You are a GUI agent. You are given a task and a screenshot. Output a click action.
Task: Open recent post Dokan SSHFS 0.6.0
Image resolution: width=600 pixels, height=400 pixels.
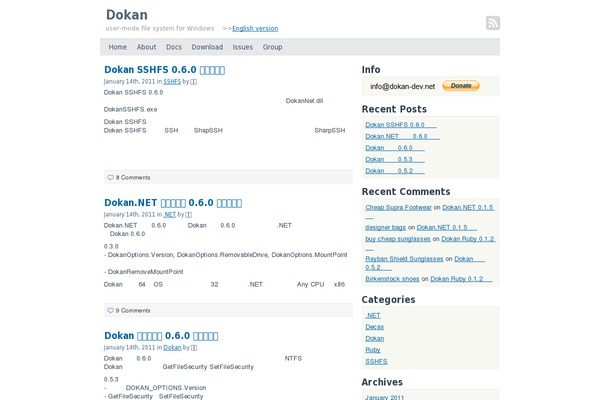(401, 125)
